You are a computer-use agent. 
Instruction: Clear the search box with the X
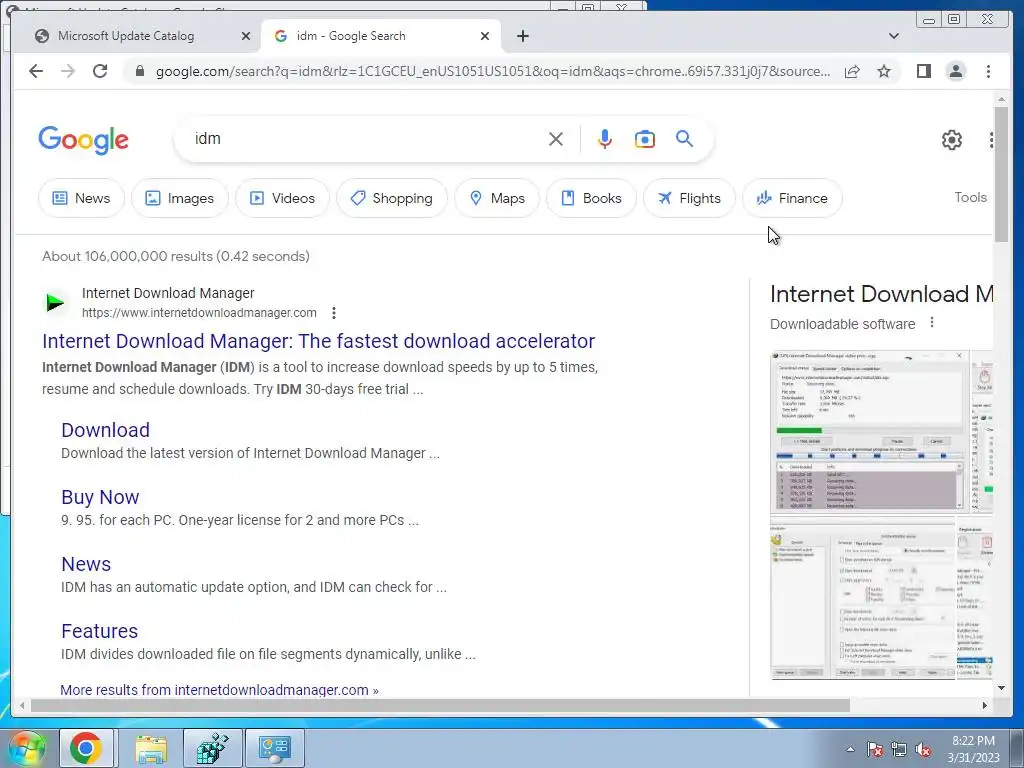(556, 139)
